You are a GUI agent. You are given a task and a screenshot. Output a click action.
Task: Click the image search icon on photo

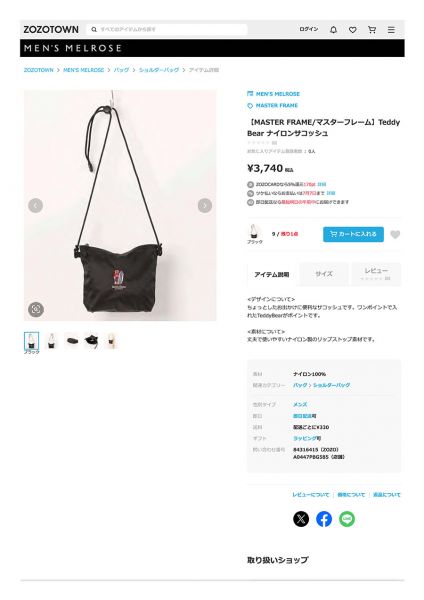(x=36, y=309)
